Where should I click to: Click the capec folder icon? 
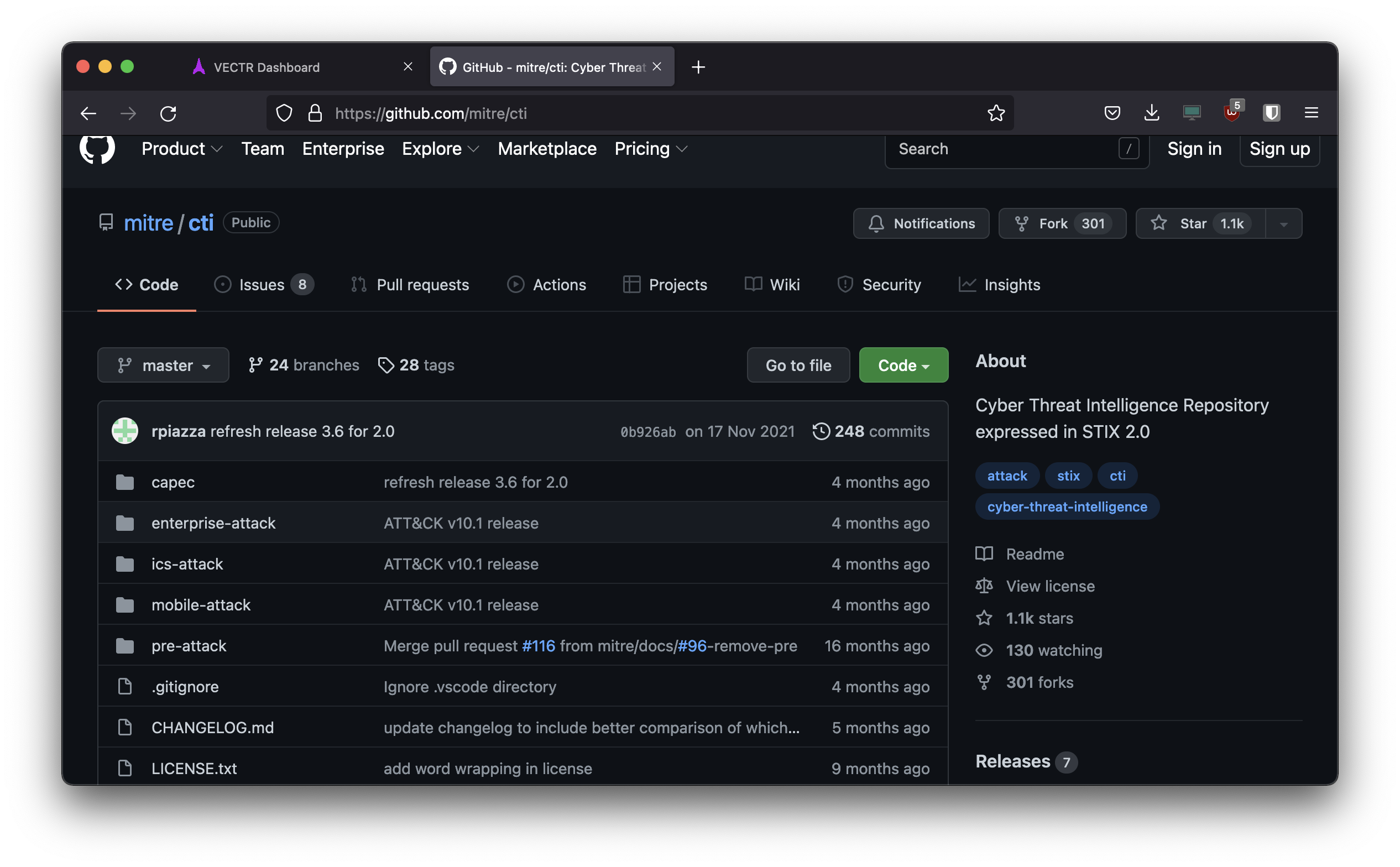124,482
